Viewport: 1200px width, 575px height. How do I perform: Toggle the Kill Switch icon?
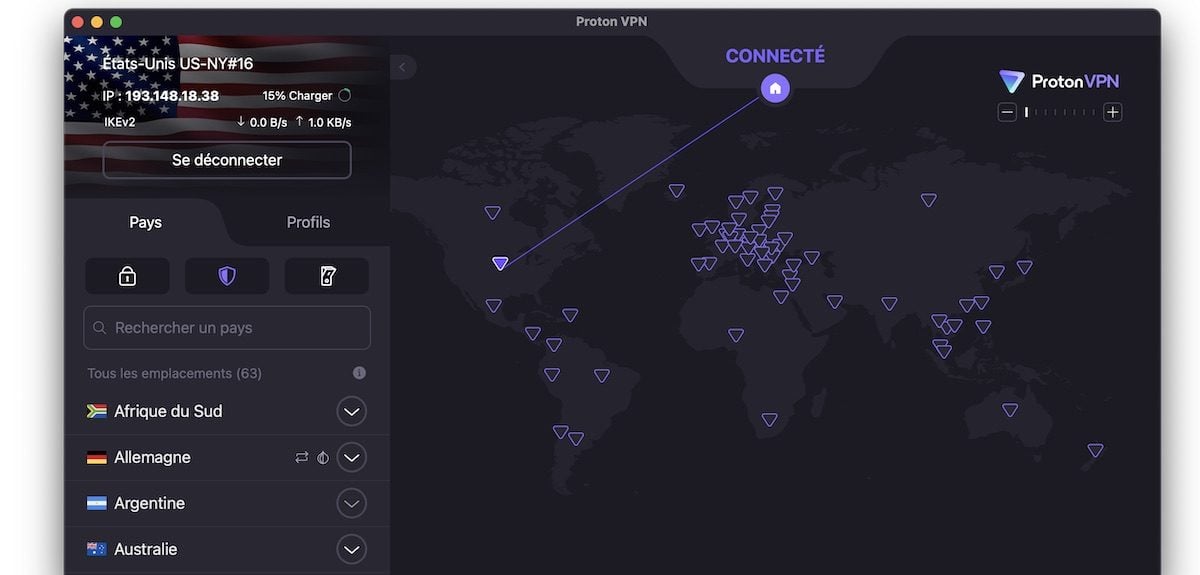pyautogui.click(x=327, y=276)
